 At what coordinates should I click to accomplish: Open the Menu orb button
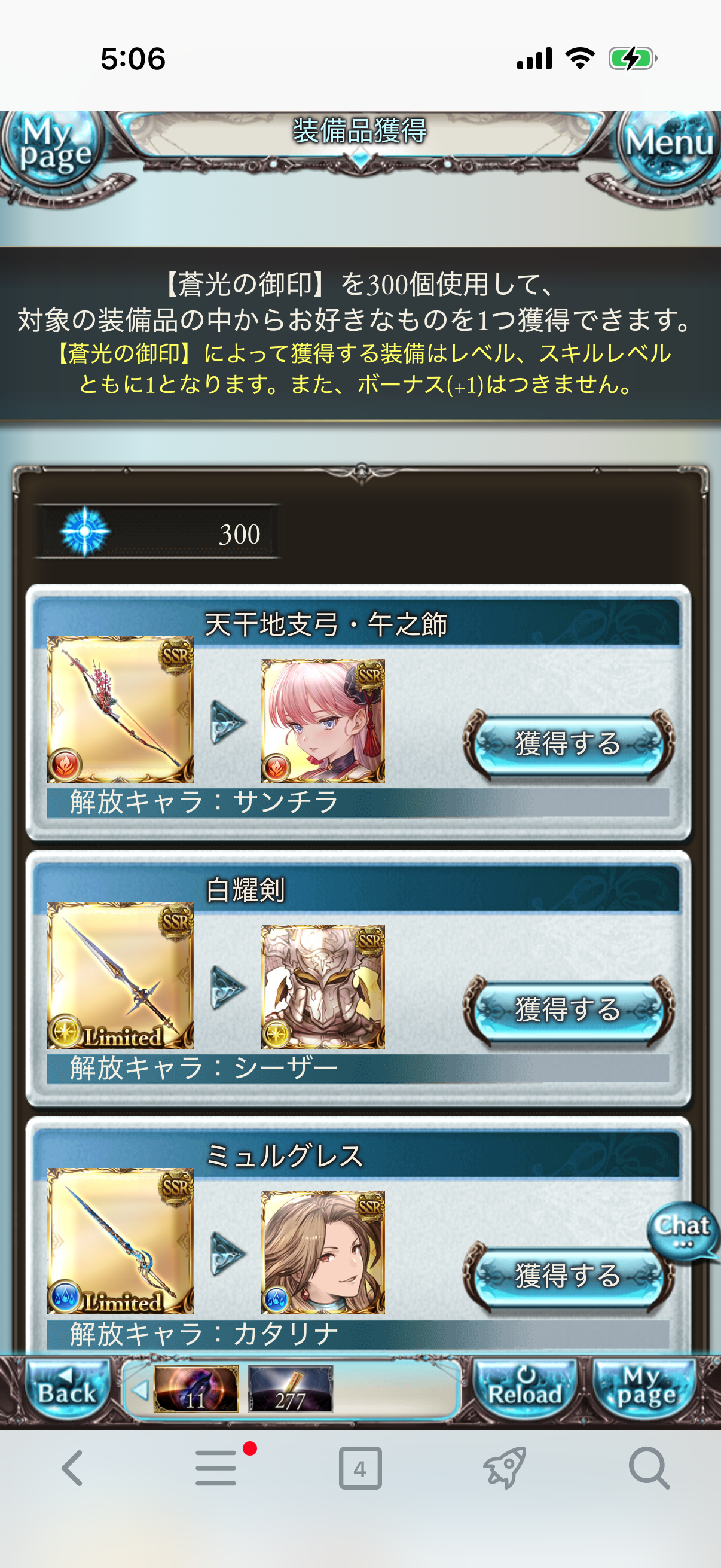(x=669, y=146)
